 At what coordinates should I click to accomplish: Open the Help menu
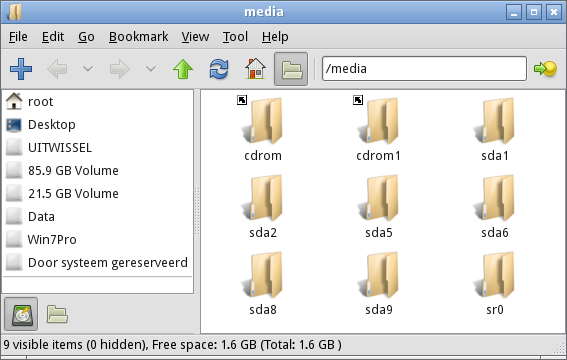275,37
